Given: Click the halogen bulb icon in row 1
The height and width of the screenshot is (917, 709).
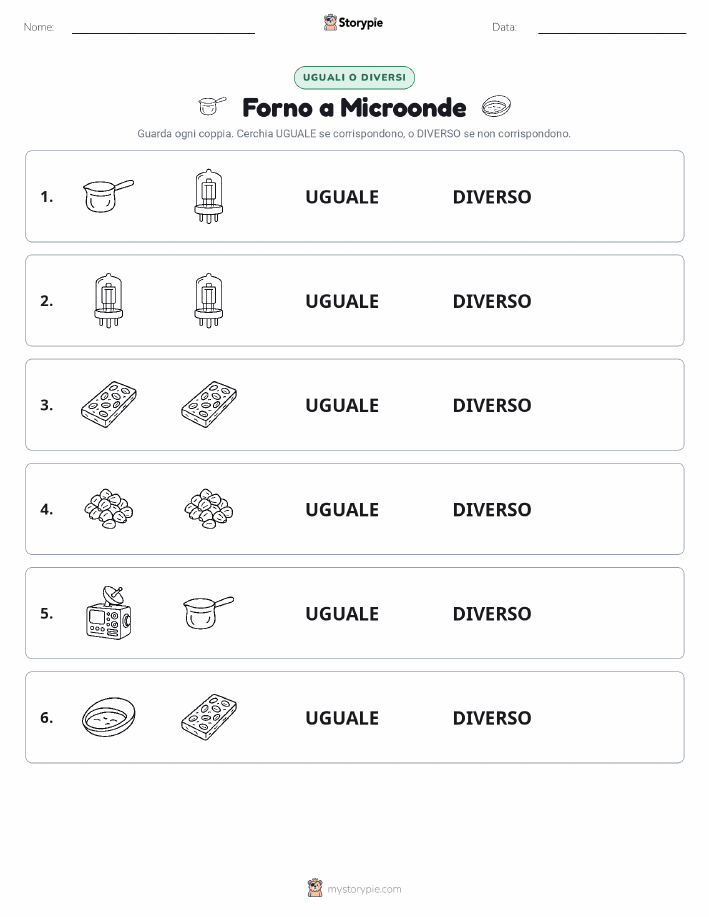Looking at the screenshot, I should point(209,196).
